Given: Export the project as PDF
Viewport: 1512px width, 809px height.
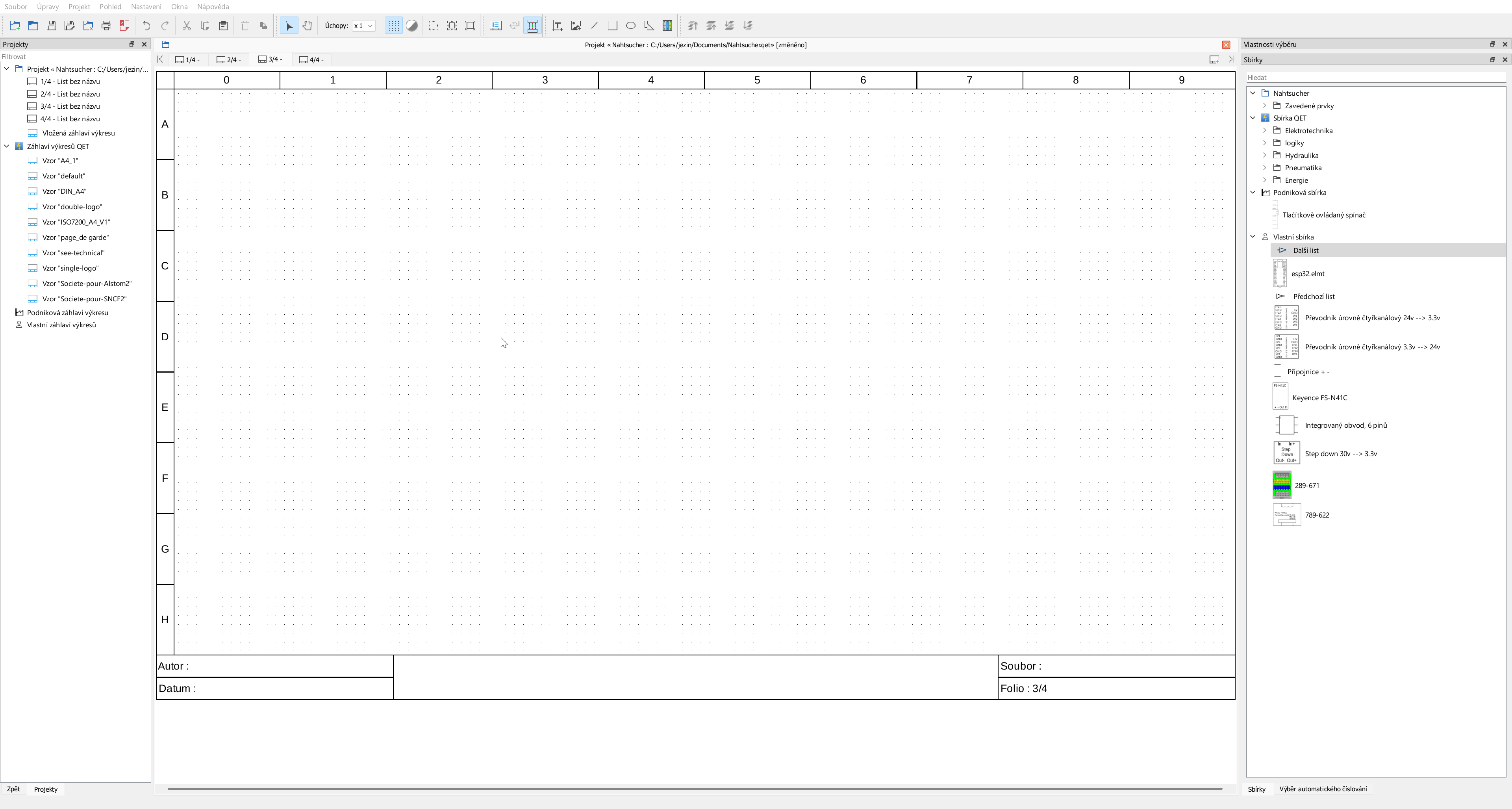Looking at the screenshot, I should coord(124,25).
